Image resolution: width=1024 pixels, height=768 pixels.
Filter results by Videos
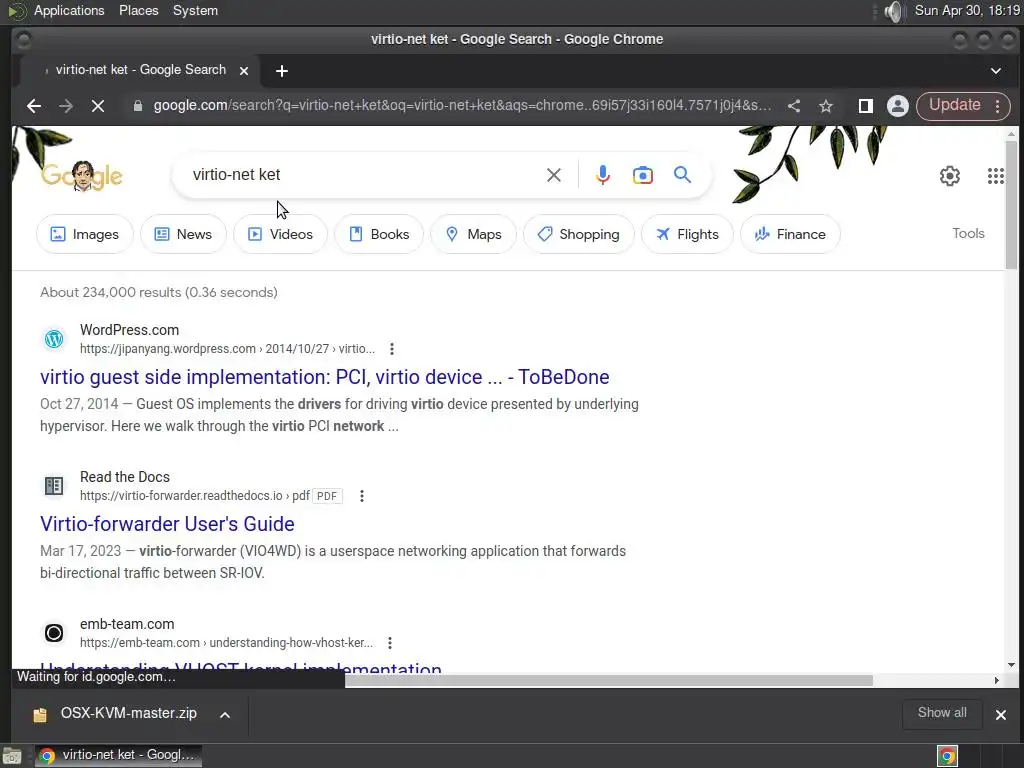280,234
